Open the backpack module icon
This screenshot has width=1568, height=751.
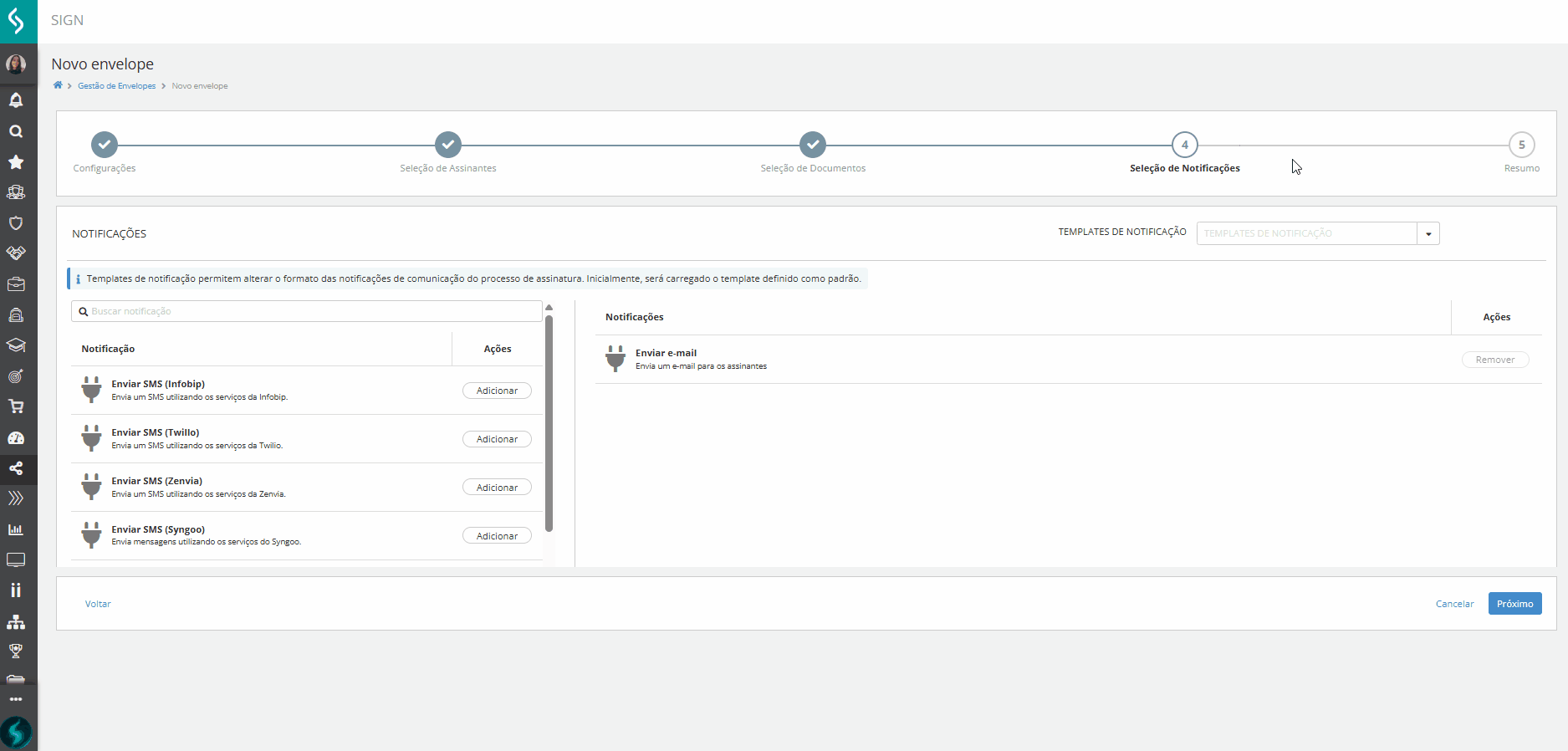click(16, 315)
